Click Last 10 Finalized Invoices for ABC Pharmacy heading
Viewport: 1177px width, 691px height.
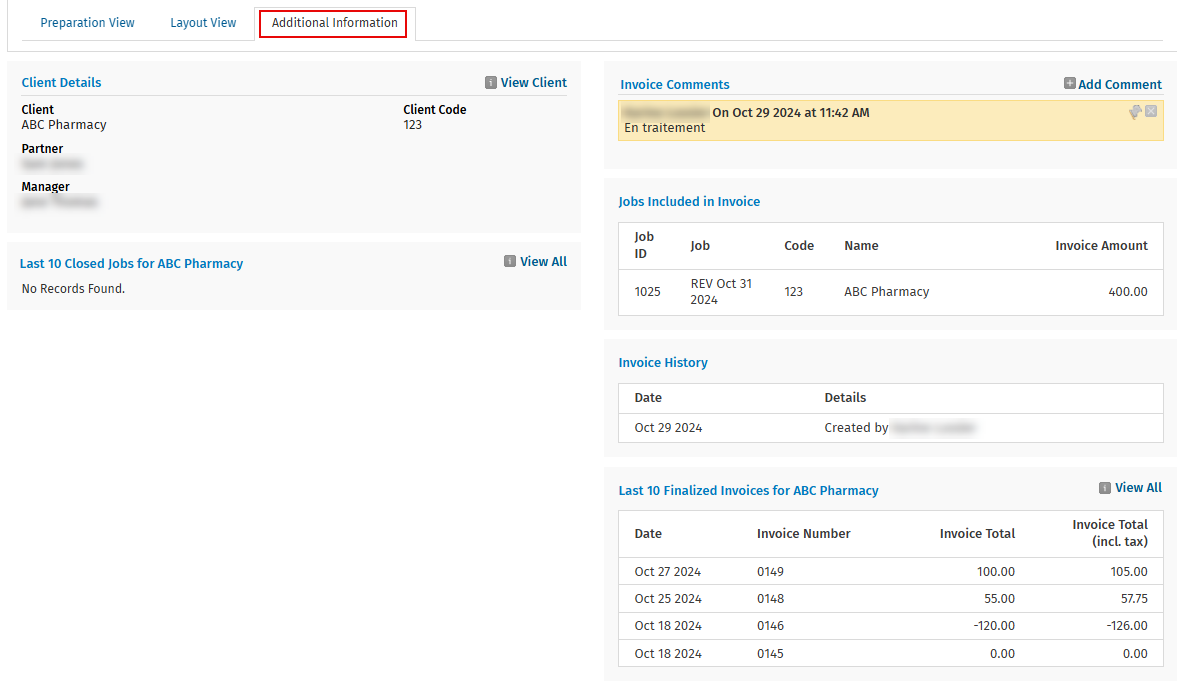coord(748,491)
